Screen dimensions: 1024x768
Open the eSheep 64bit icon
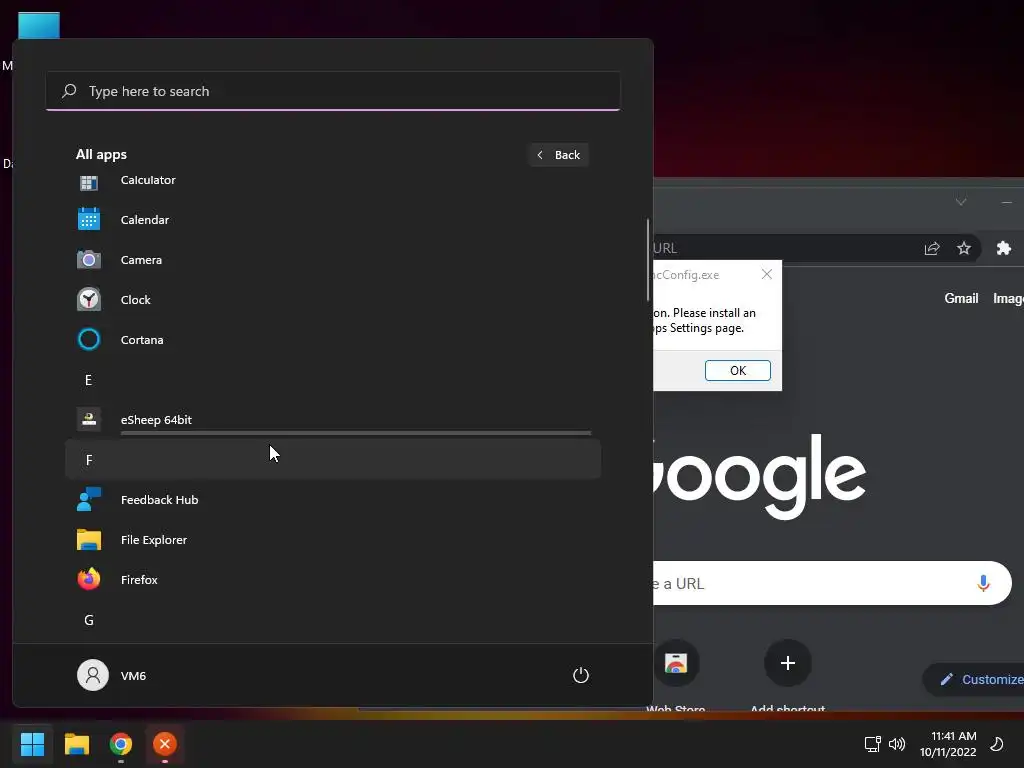89,419
